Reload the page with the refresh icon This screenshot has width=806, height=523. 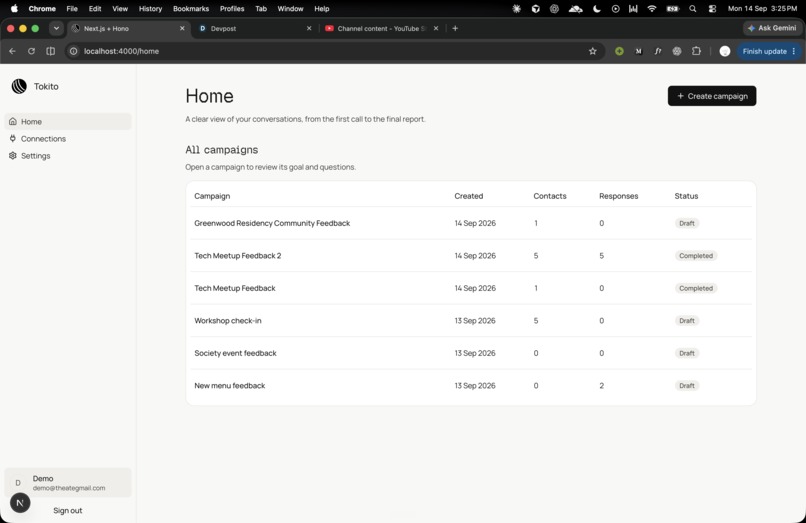[31, 51]
